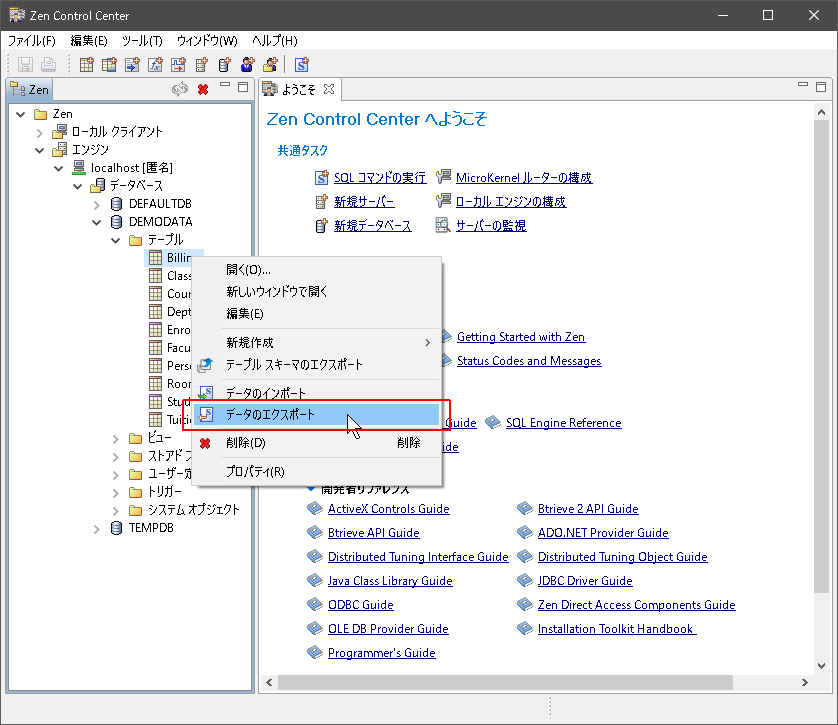838x725 pixels.
Task: Expand the DEFAULTDB database node
Action: [x=98, y=204]
